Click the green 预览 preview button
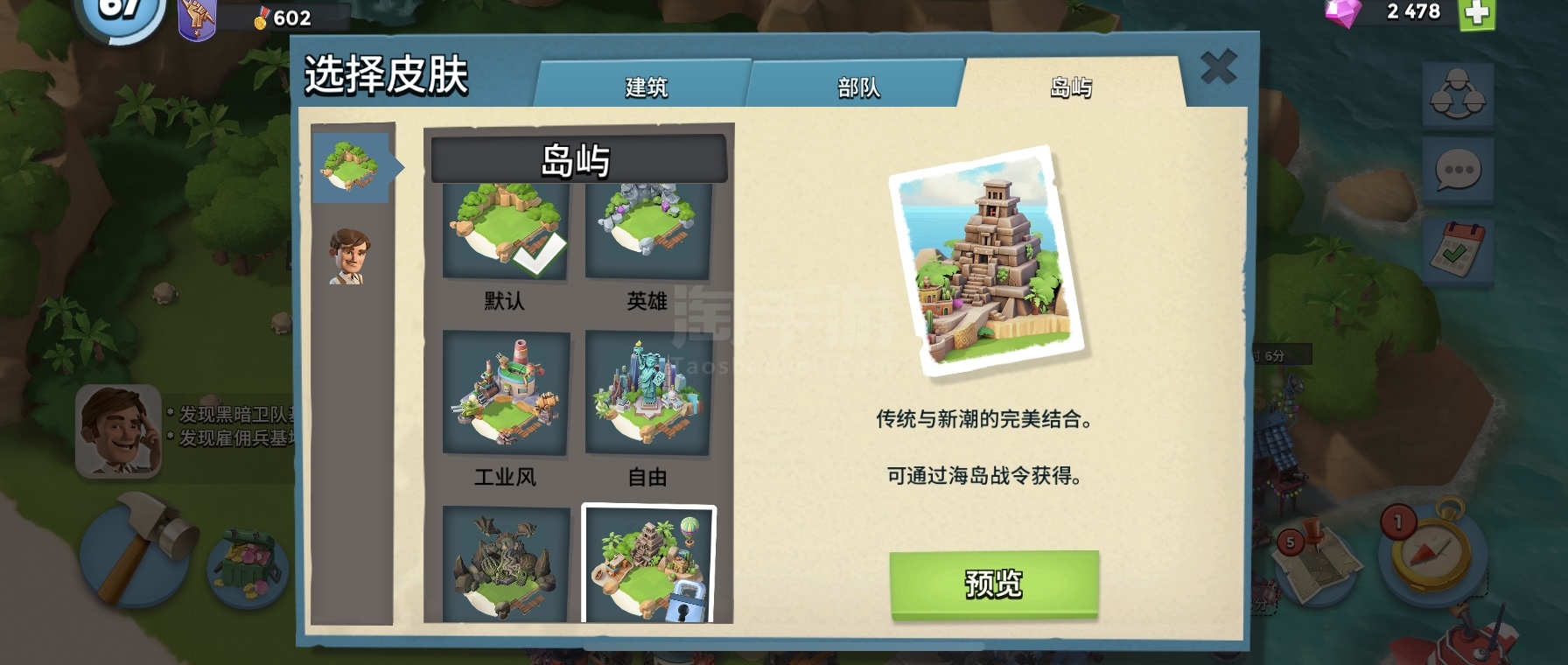Viewport: 1568px width, 665px height. (x=994, y=584)
